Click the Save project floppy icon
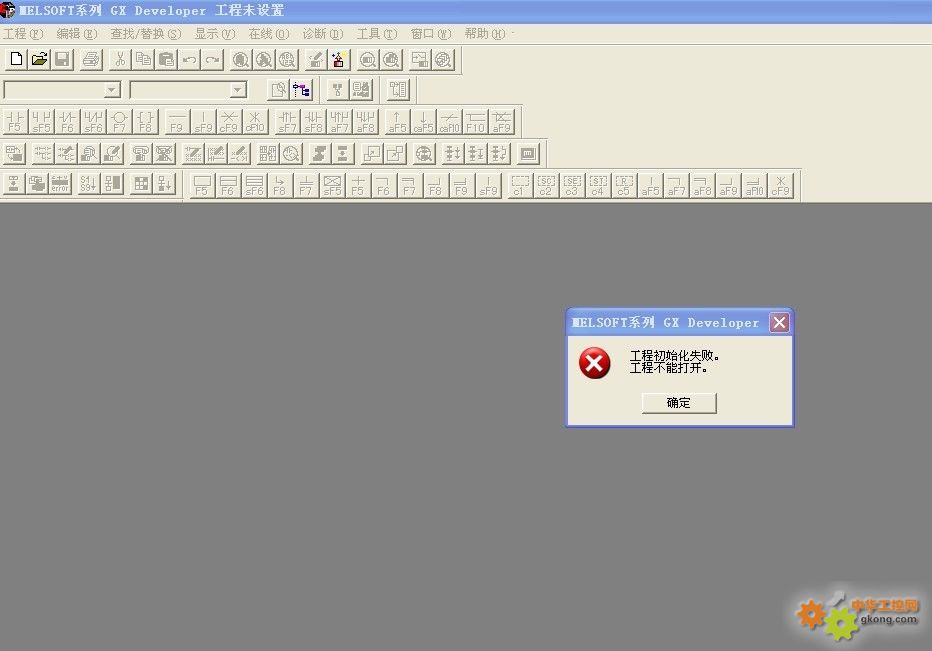 click(63, 59)
